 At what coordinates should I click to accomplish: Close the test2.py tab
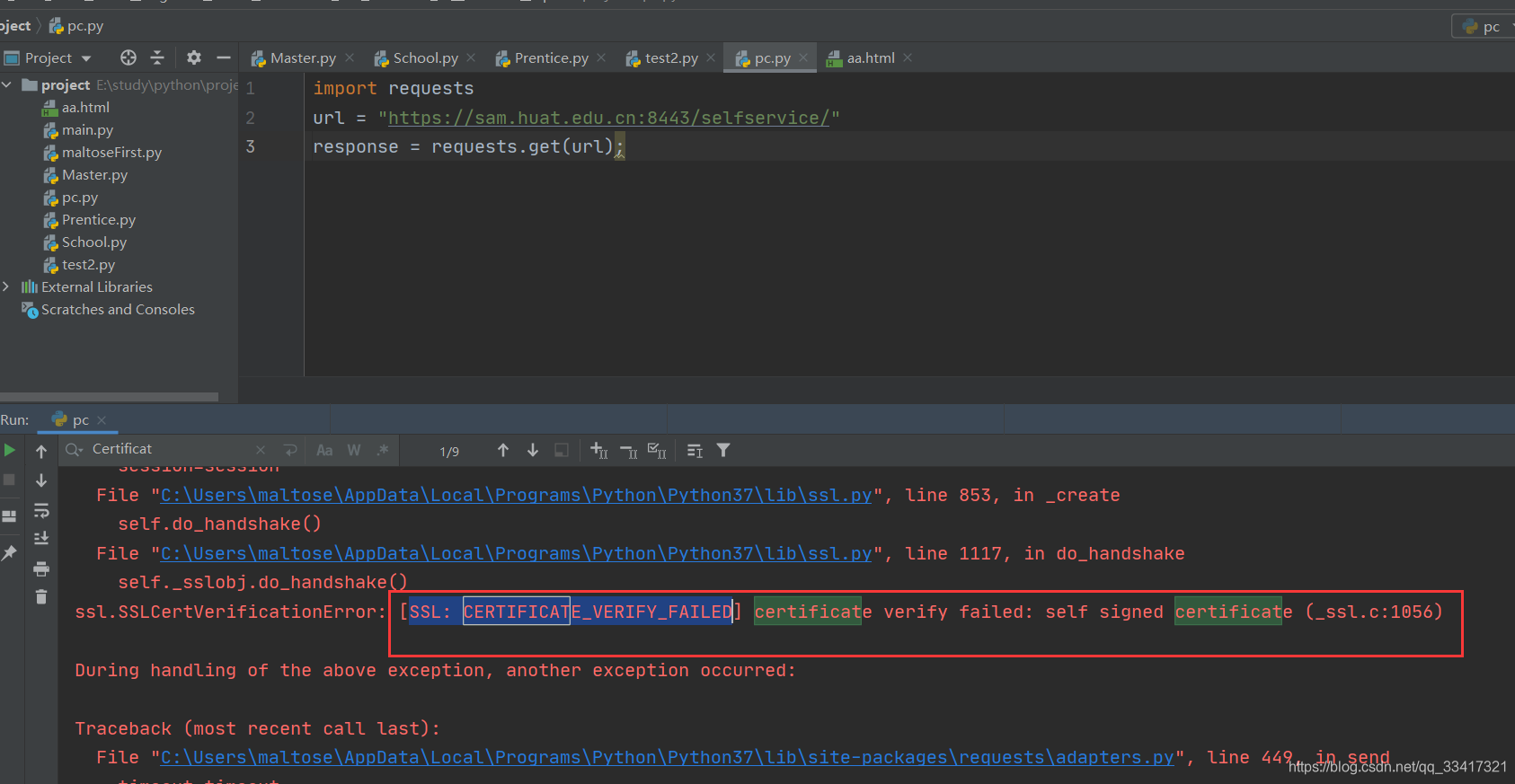click(x=711, y=57)
